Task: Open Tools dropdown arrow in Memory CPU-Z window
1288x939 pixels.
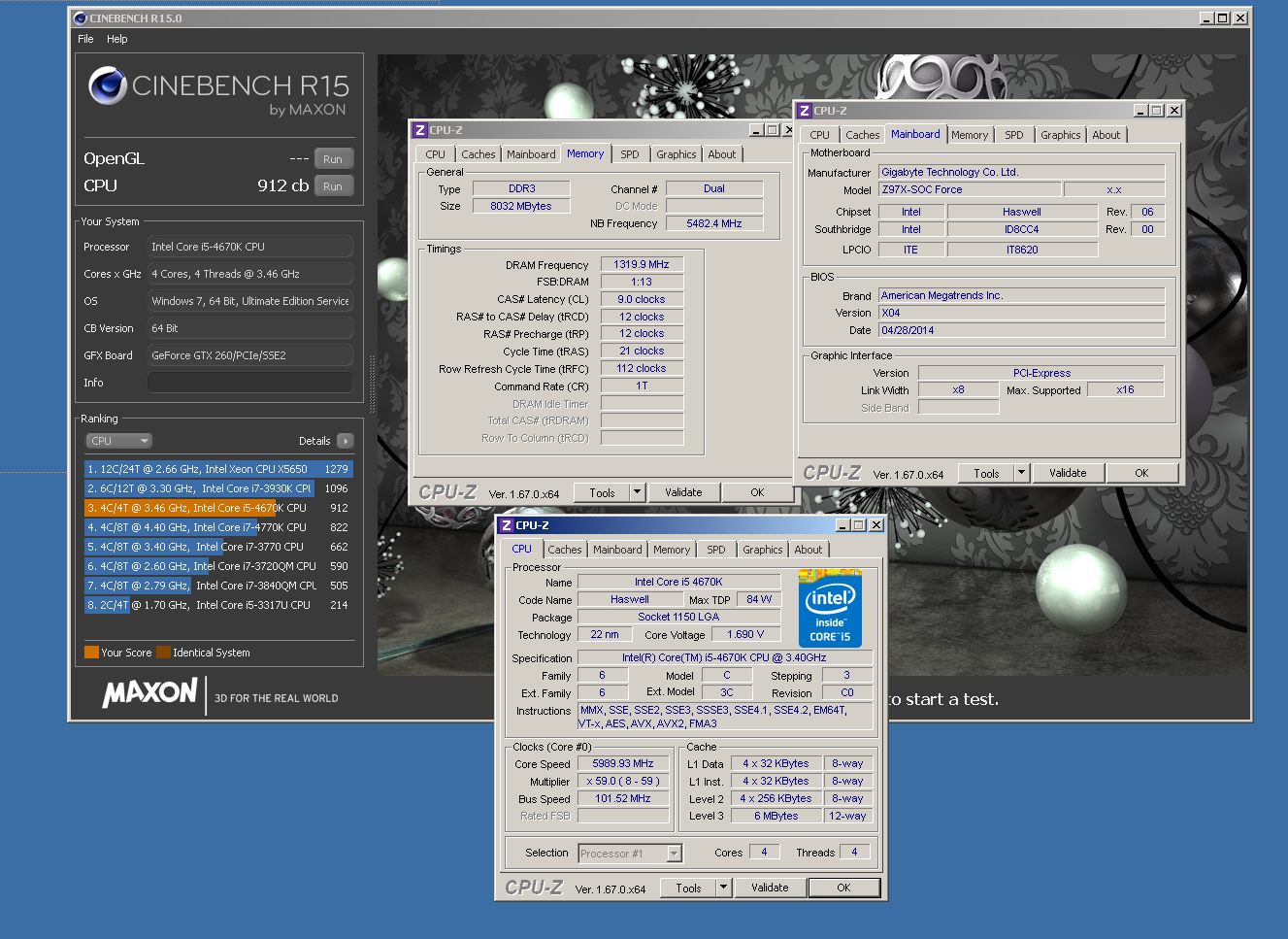Action: (x=638, y=492)
